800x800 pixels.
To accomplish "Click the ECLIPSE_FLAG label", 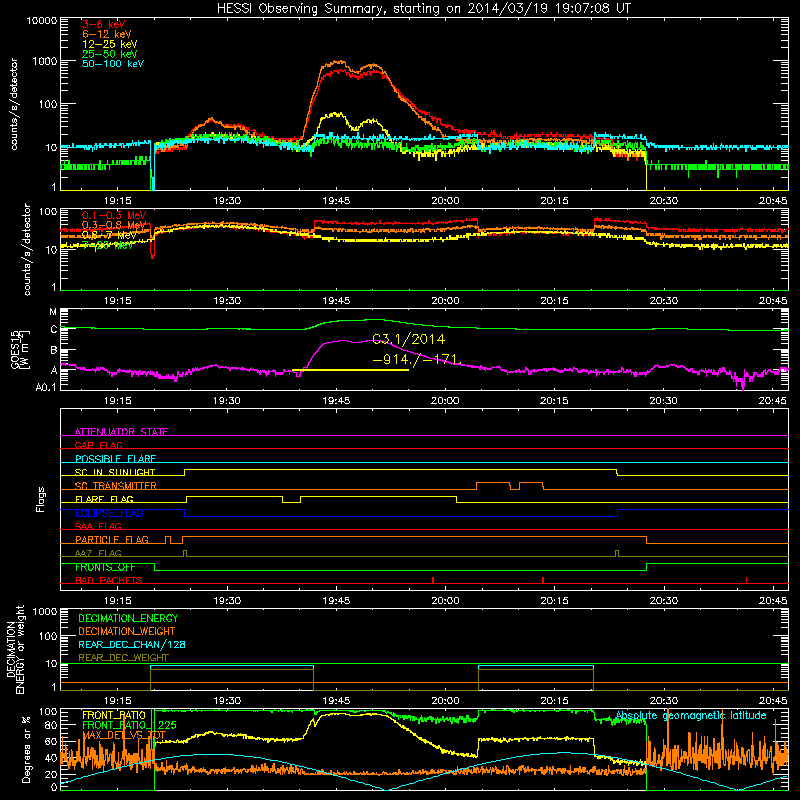I will click(x=109, y=513).
